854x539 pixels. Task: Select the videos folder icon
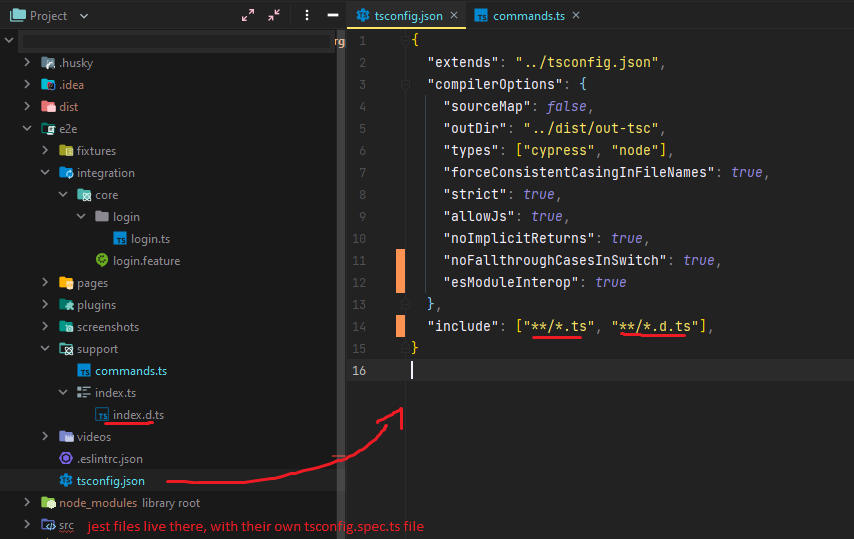(66, 437)
